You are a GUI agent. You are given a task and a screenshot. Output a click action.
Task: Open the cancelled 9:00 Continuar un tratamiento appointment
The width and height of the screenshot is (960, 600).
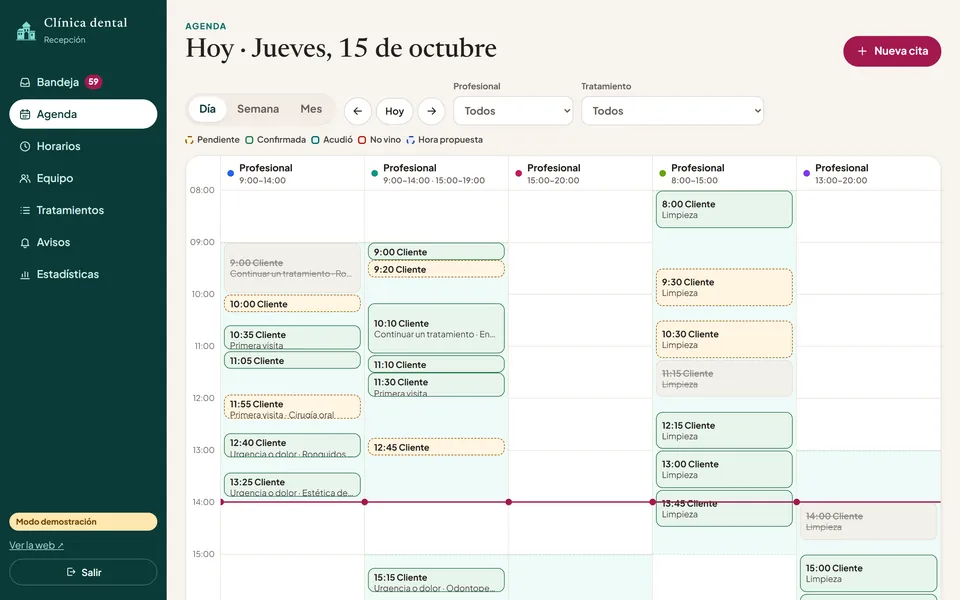(292, 268)
